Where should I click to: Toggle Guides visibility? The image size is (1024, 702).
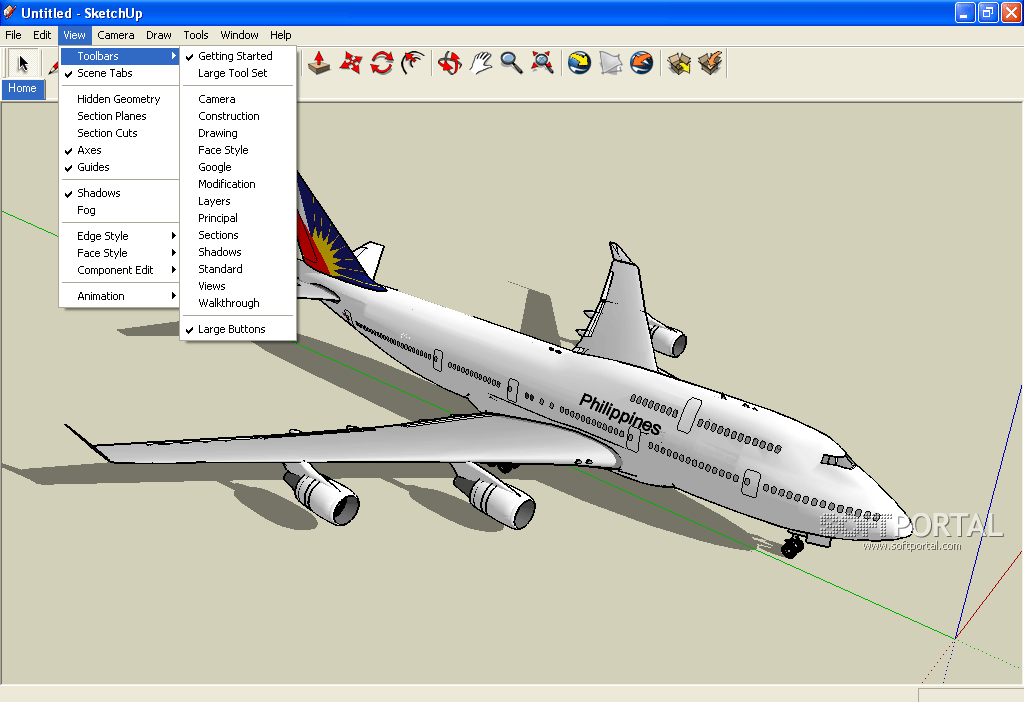tap(120, 167)
